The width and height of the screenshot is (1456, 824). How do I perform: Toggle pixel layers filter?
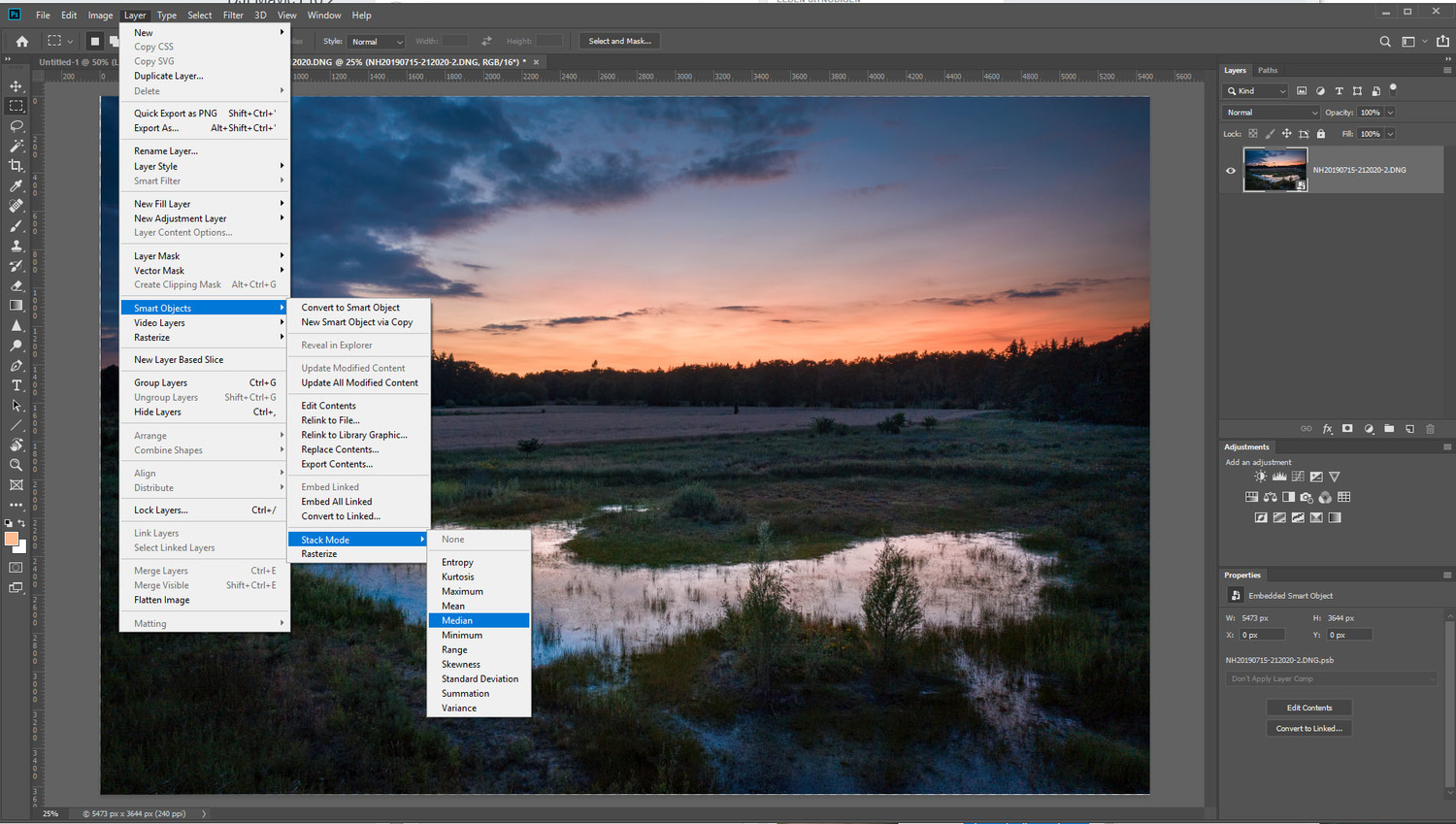1302,91
